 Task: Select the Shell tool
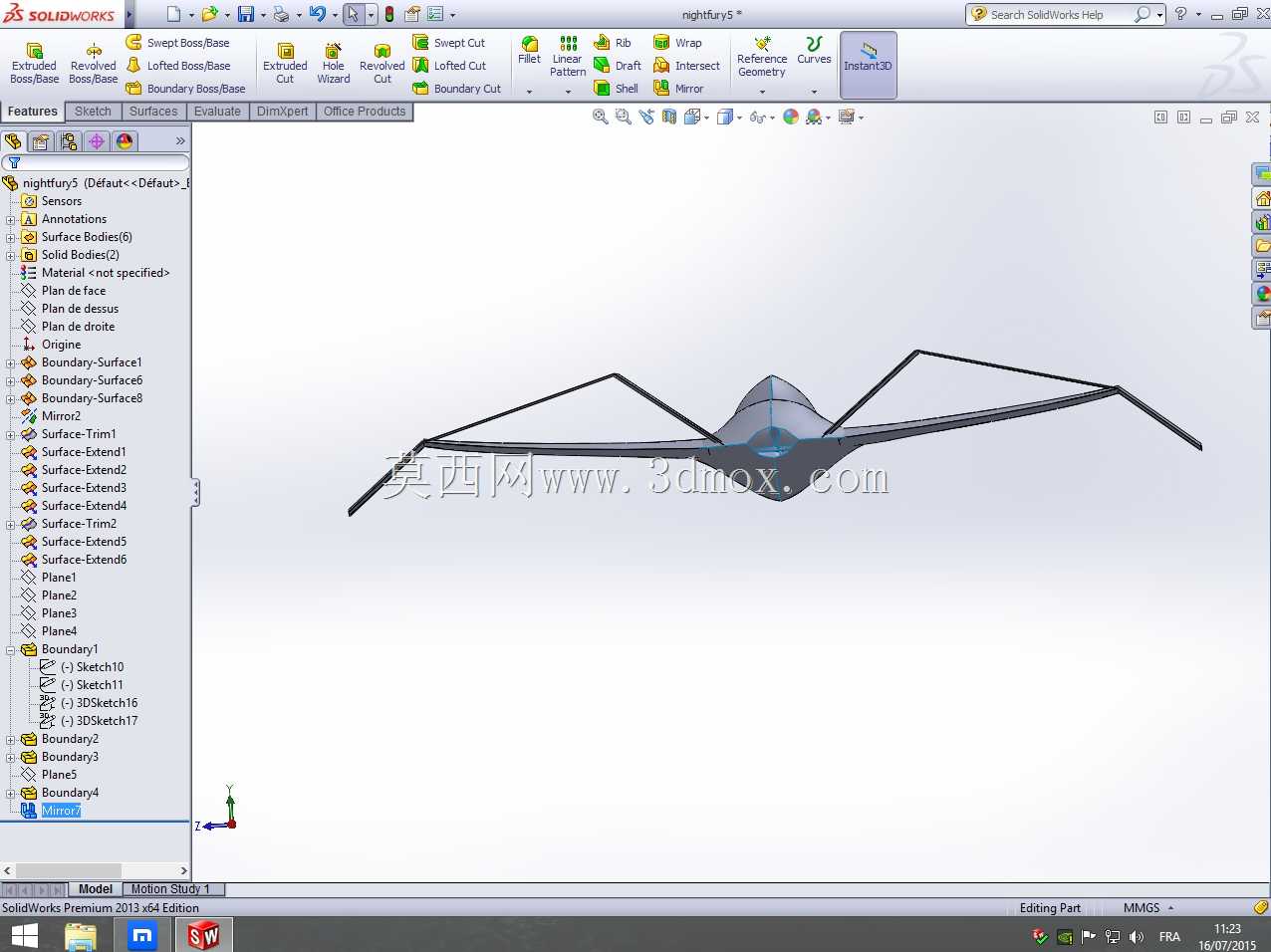click(617, 89)
